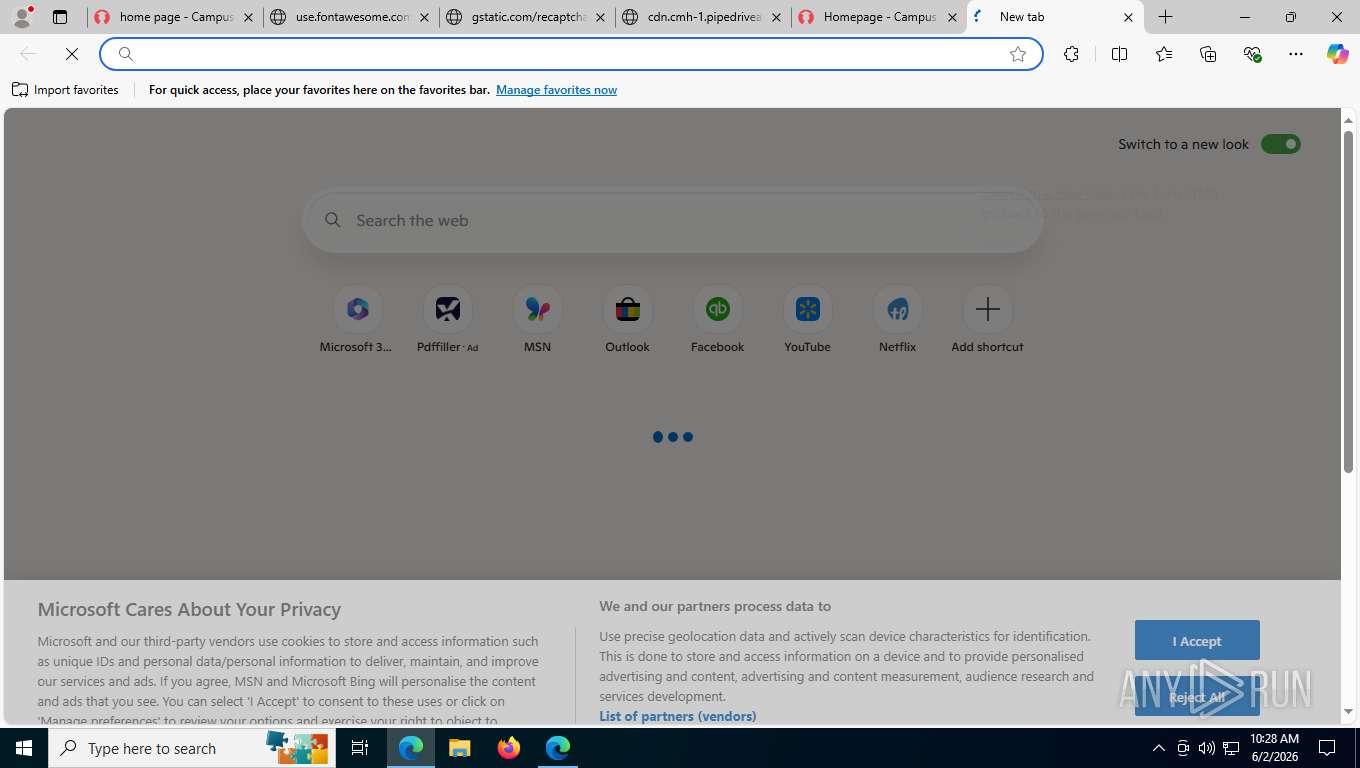
Task: Open a new tab with plus button
Action: (x=1166, y=17)
